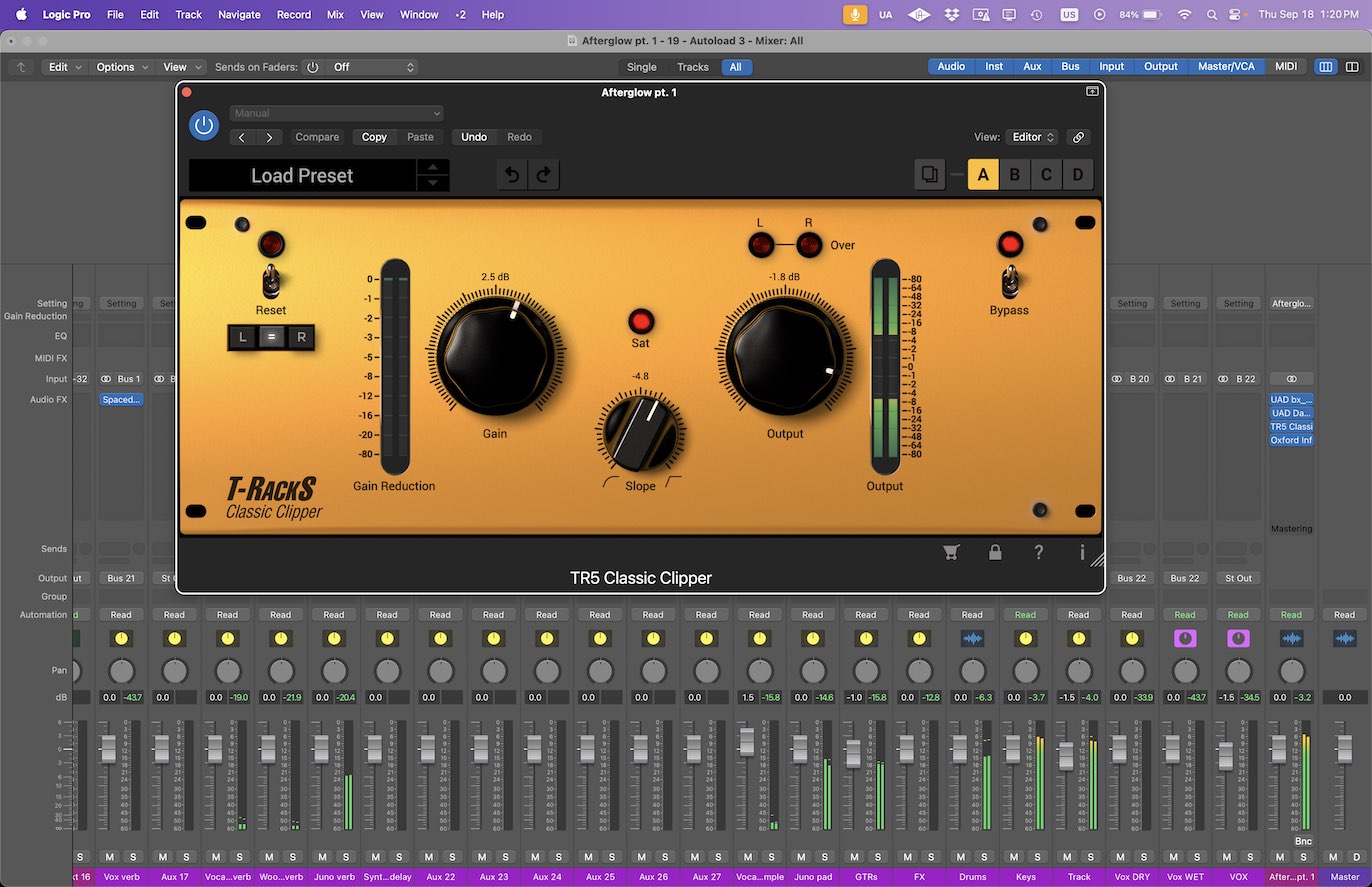Click the undo arrow icon above the clipper panel

point(511,174)
